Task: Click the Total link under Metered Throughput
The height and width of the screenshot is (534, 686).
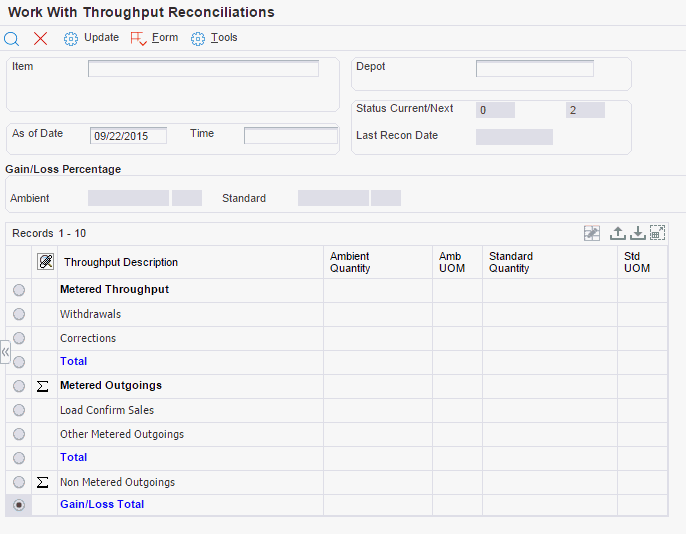Action: pyautogui.click(x=73, y=362)
